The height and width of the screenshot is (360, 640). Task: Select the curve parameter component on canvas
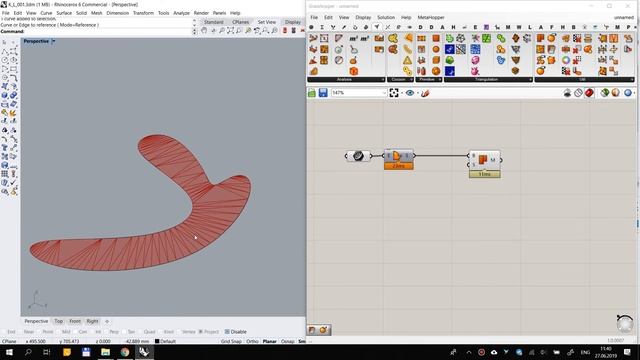(358, 156)
